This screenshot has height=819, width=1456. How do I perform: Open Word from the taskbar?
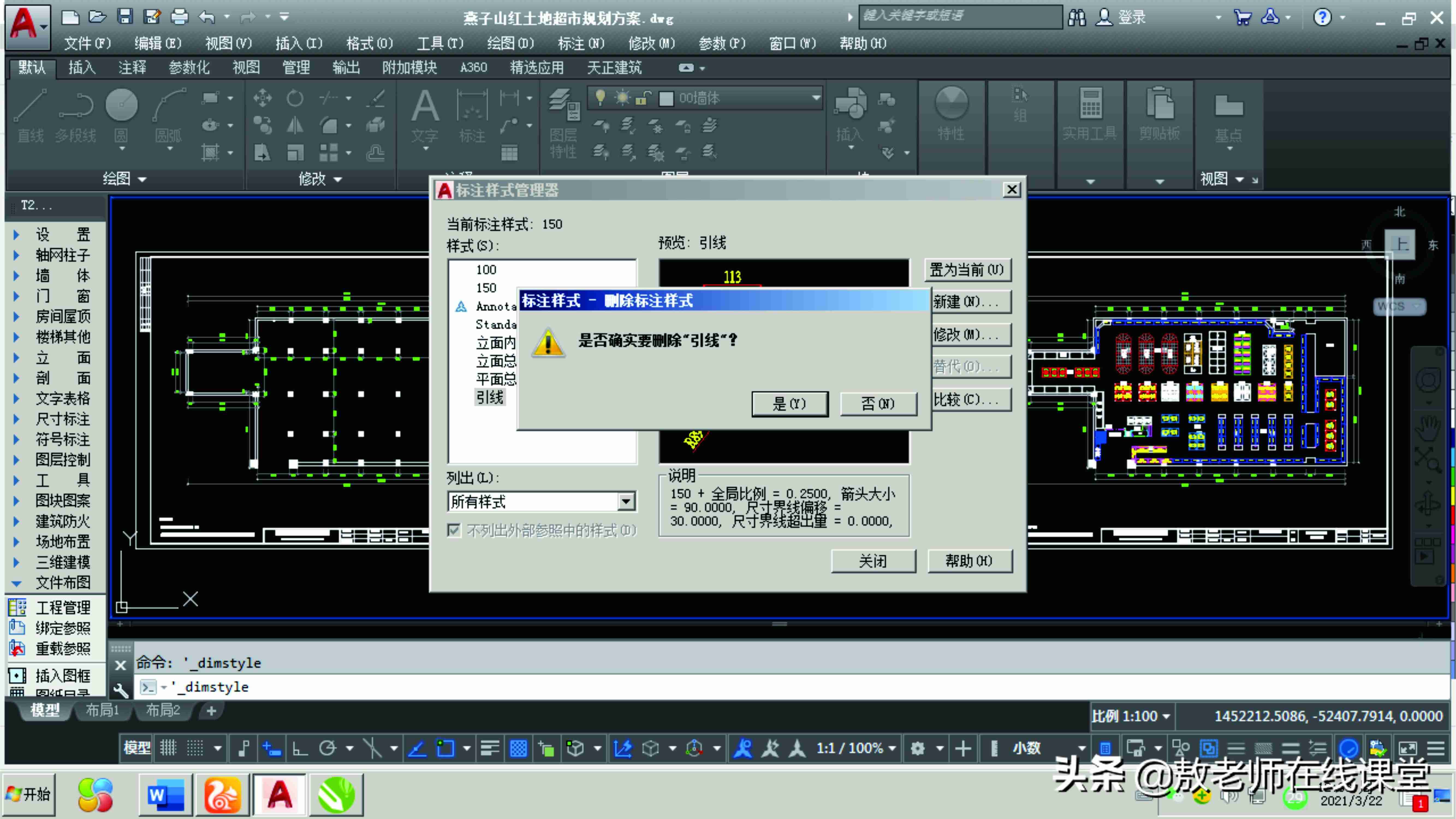[165, 795]
